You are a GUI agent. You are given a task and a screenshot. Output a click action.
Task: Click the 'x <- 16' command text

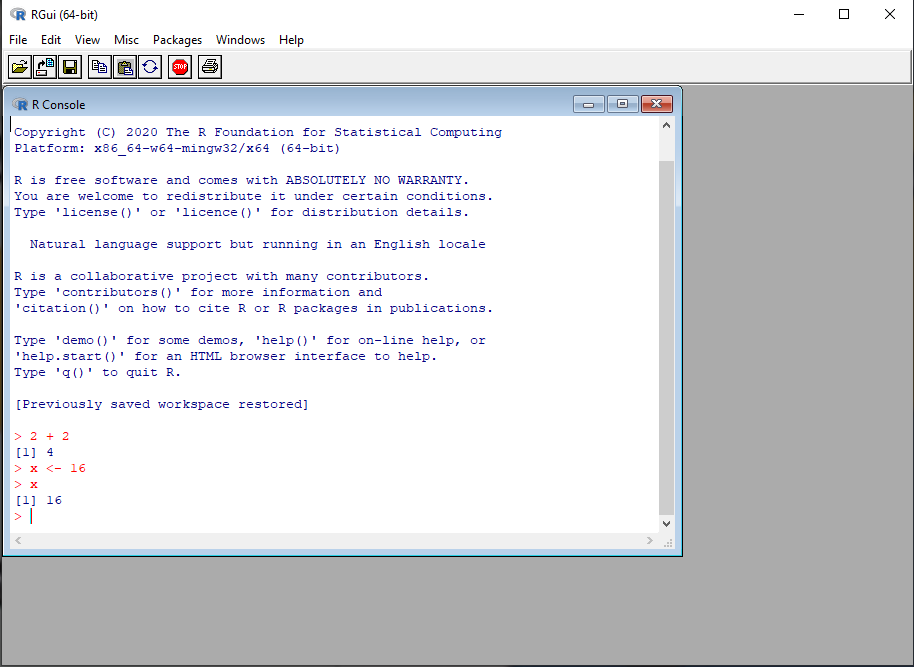coord(58,468)
